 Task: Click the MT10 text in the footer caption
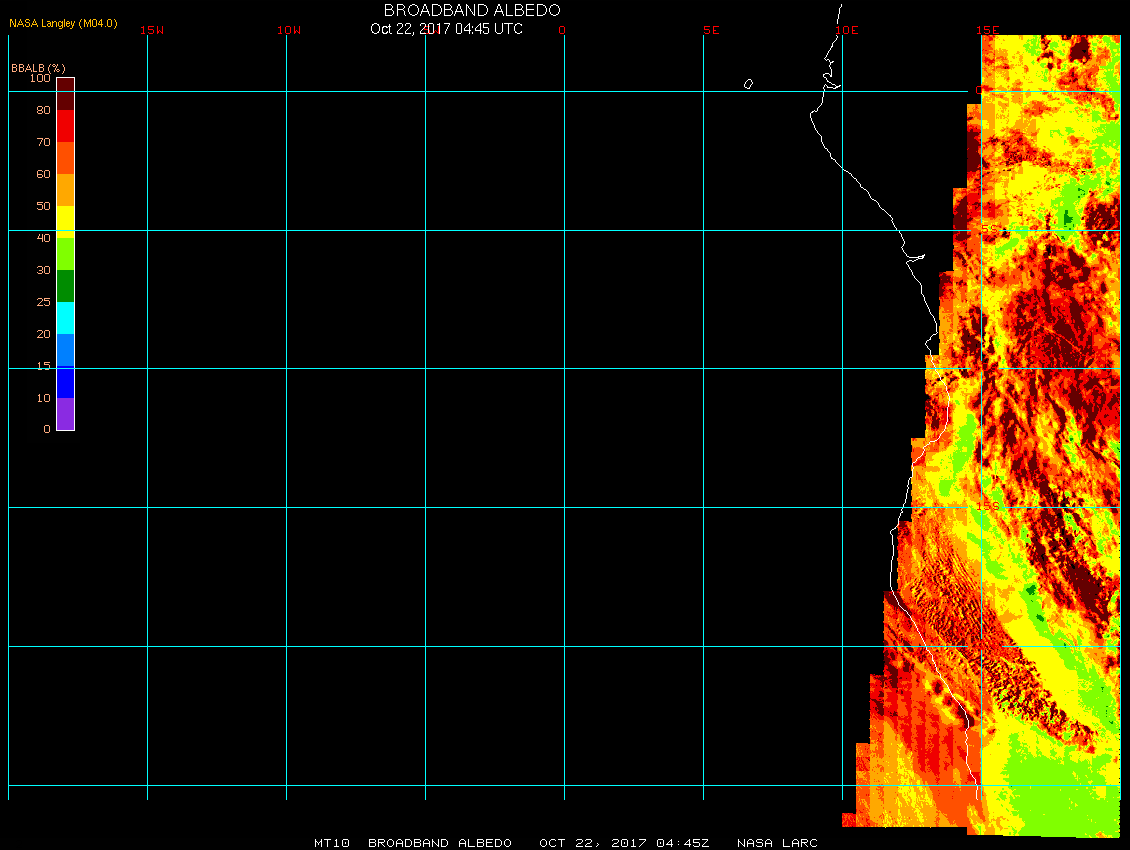tap(331, 843)
